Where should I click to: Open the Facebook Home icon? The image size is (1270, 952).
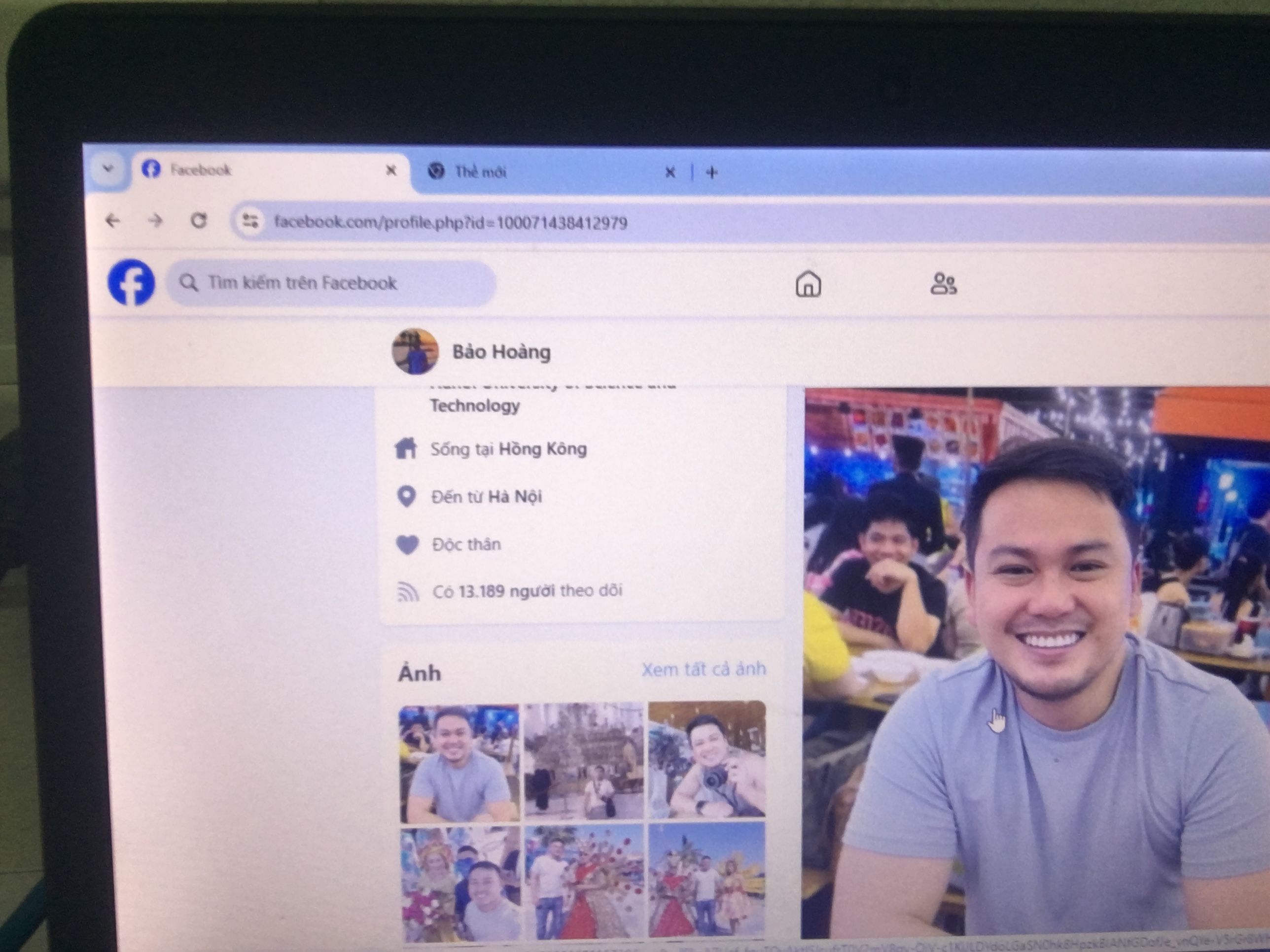(808, 284)
